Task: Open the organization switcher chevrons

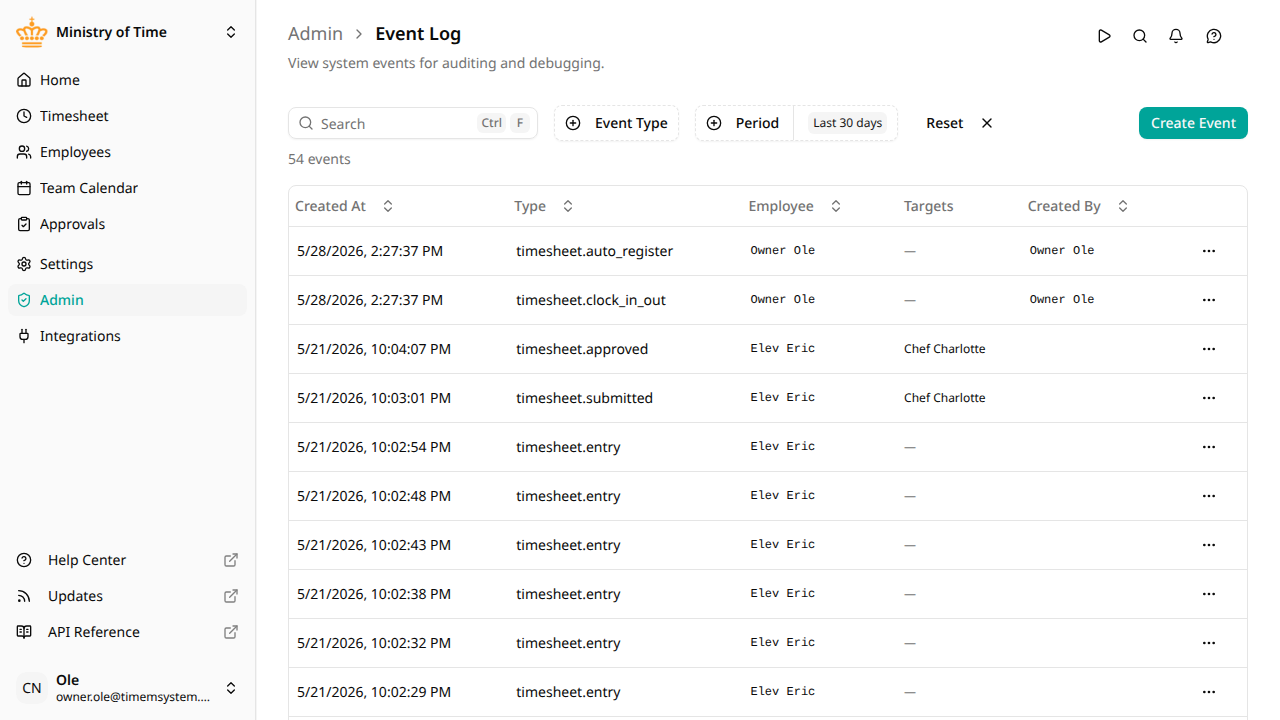Action: [231, 32]
